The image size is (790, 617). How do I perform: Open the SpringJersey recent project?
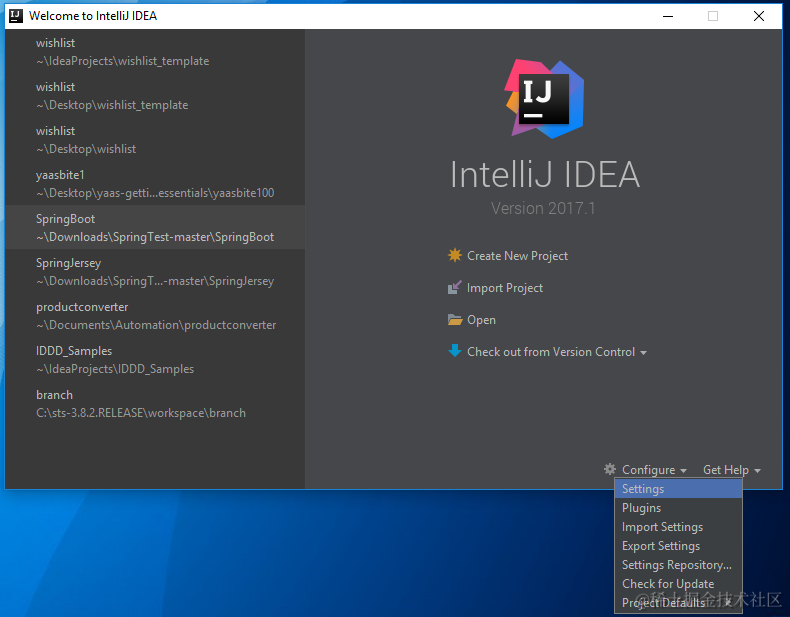click(155, 271)
